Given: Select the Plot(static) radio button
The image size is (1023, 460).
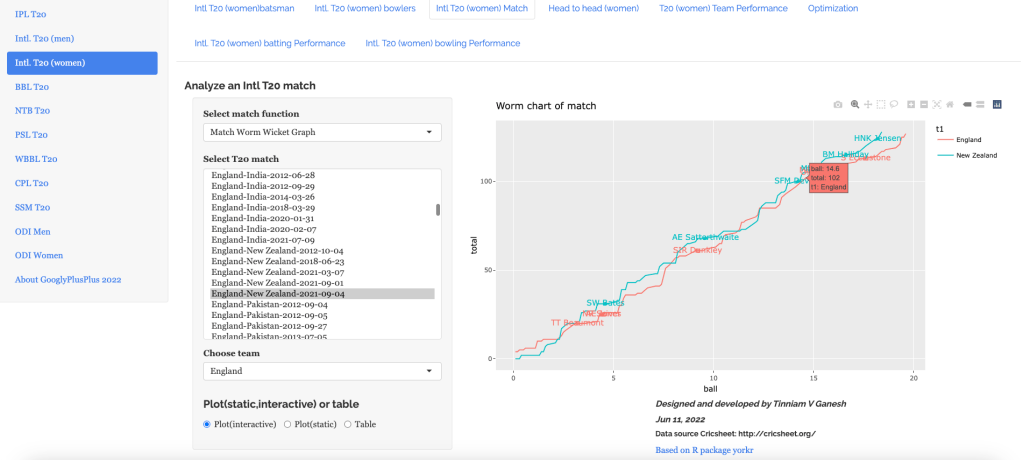Looking at the screenshot, I should point(288,424).
